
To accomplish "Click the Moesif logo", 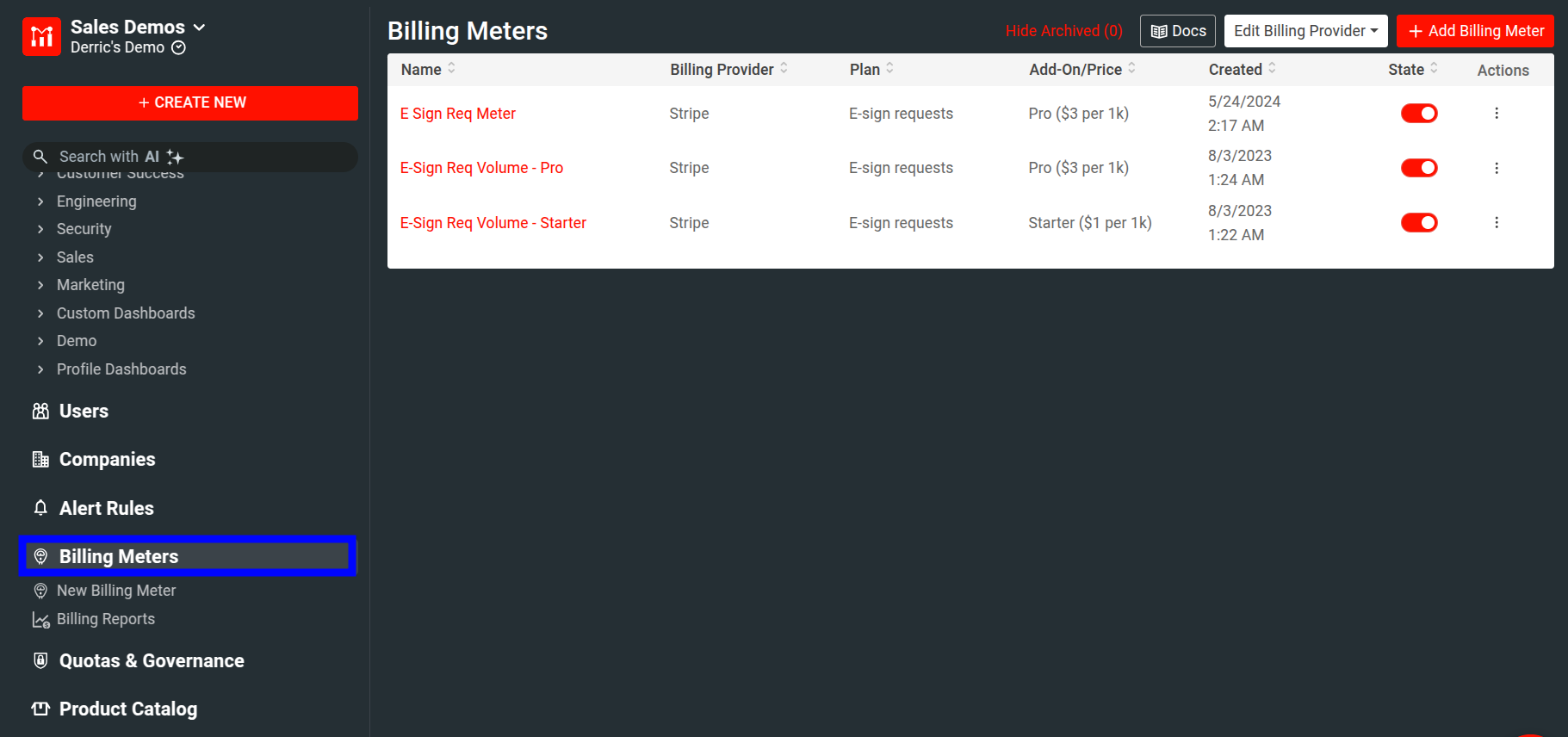I will (41, 35).
